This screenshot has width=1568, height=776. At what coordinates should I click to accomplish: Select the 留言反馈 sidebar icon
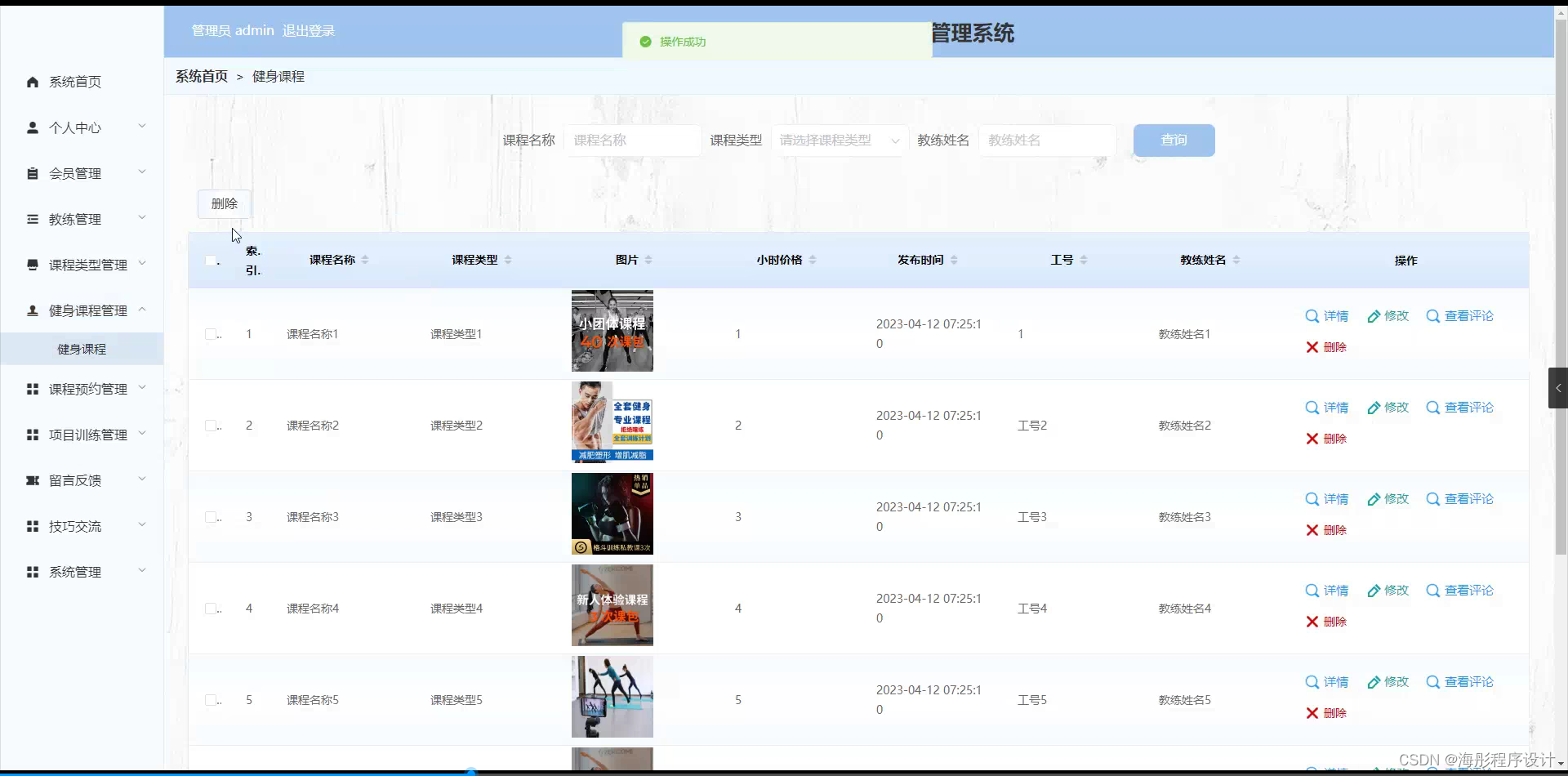tap(33, 480)
